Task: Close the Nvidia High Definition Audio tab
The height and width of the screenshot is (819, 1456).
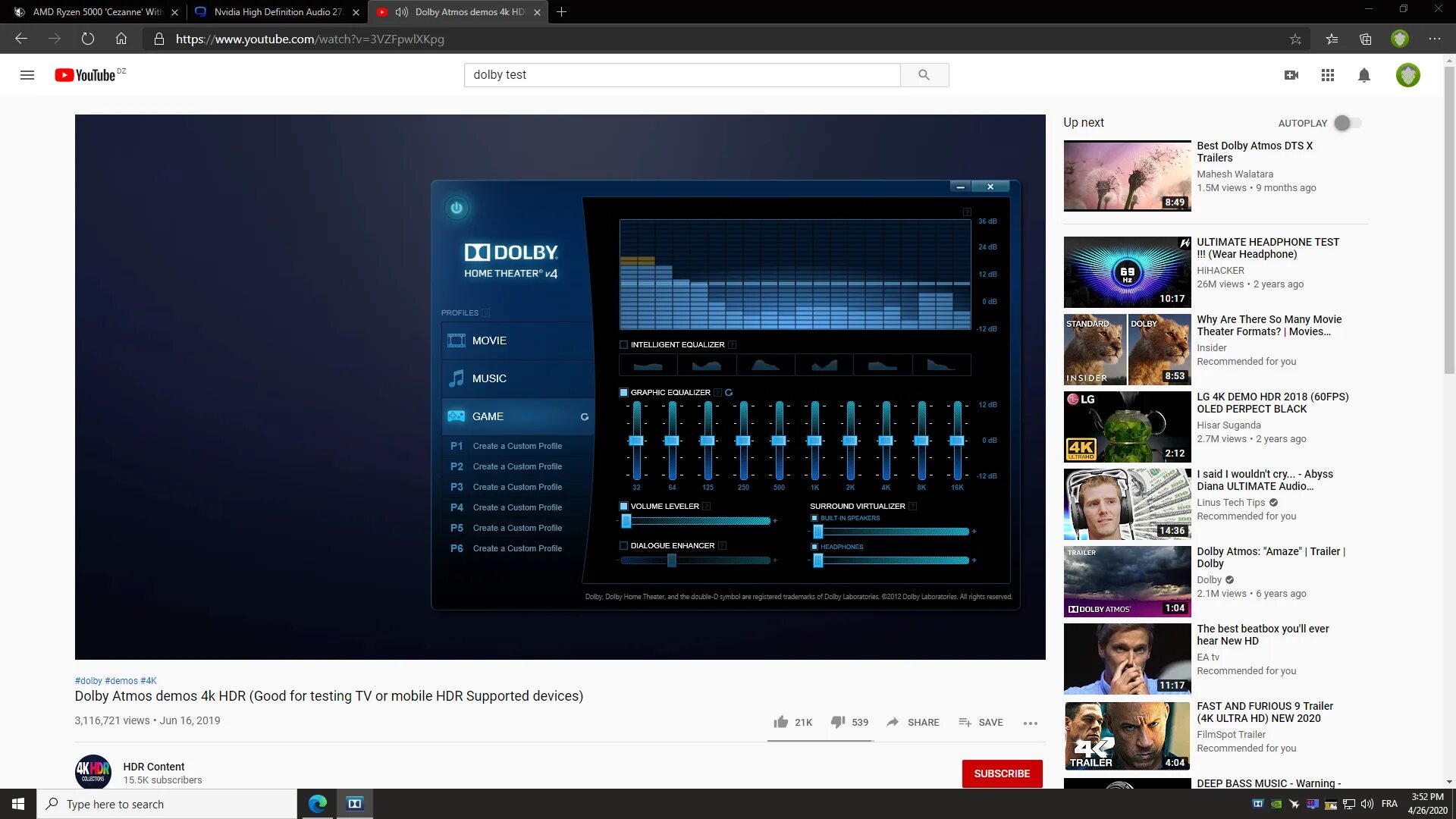Action: (x=356, y=12)
